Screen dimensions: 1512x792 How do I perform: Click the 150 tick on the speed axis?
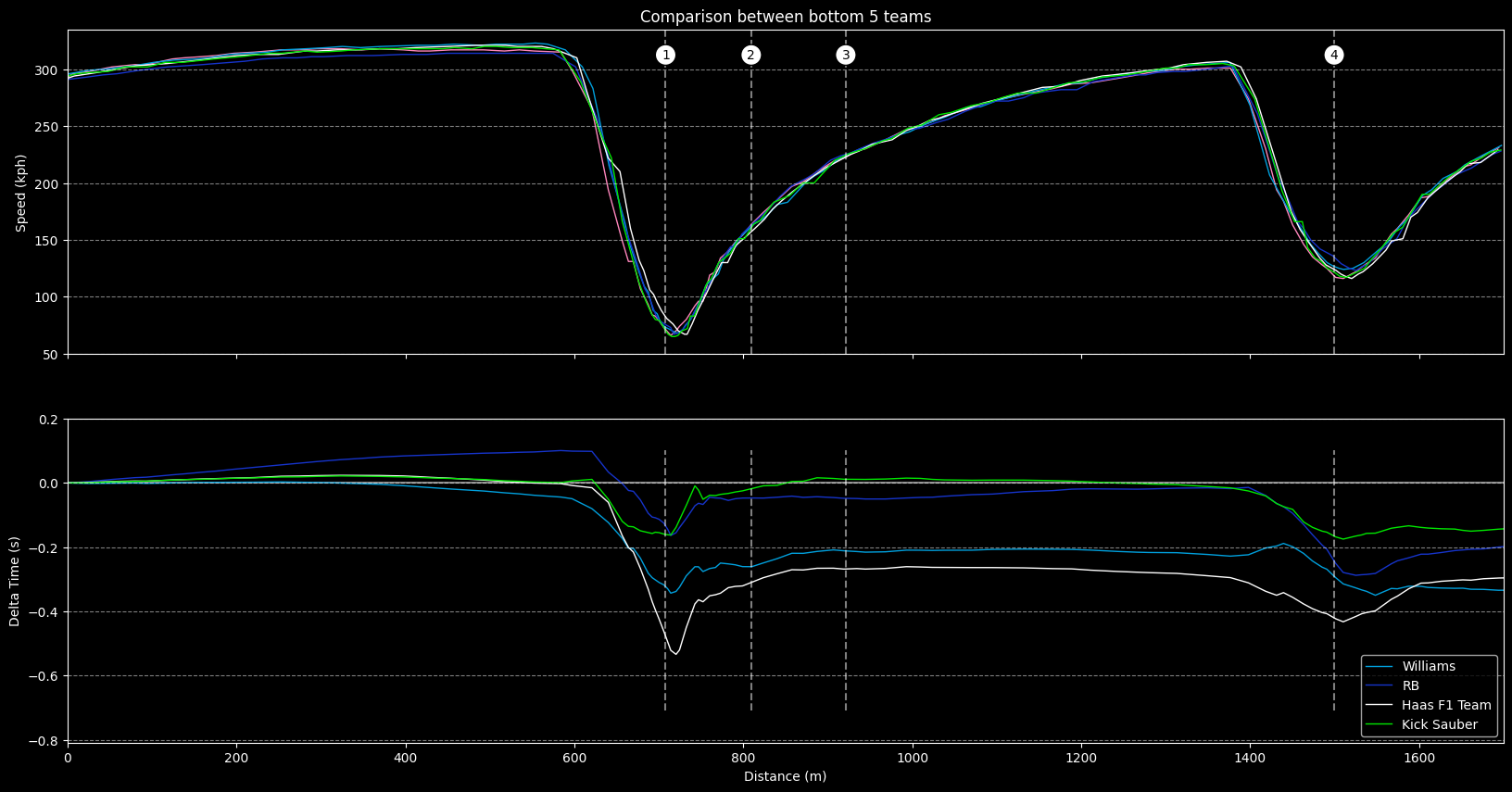(48, 241)
